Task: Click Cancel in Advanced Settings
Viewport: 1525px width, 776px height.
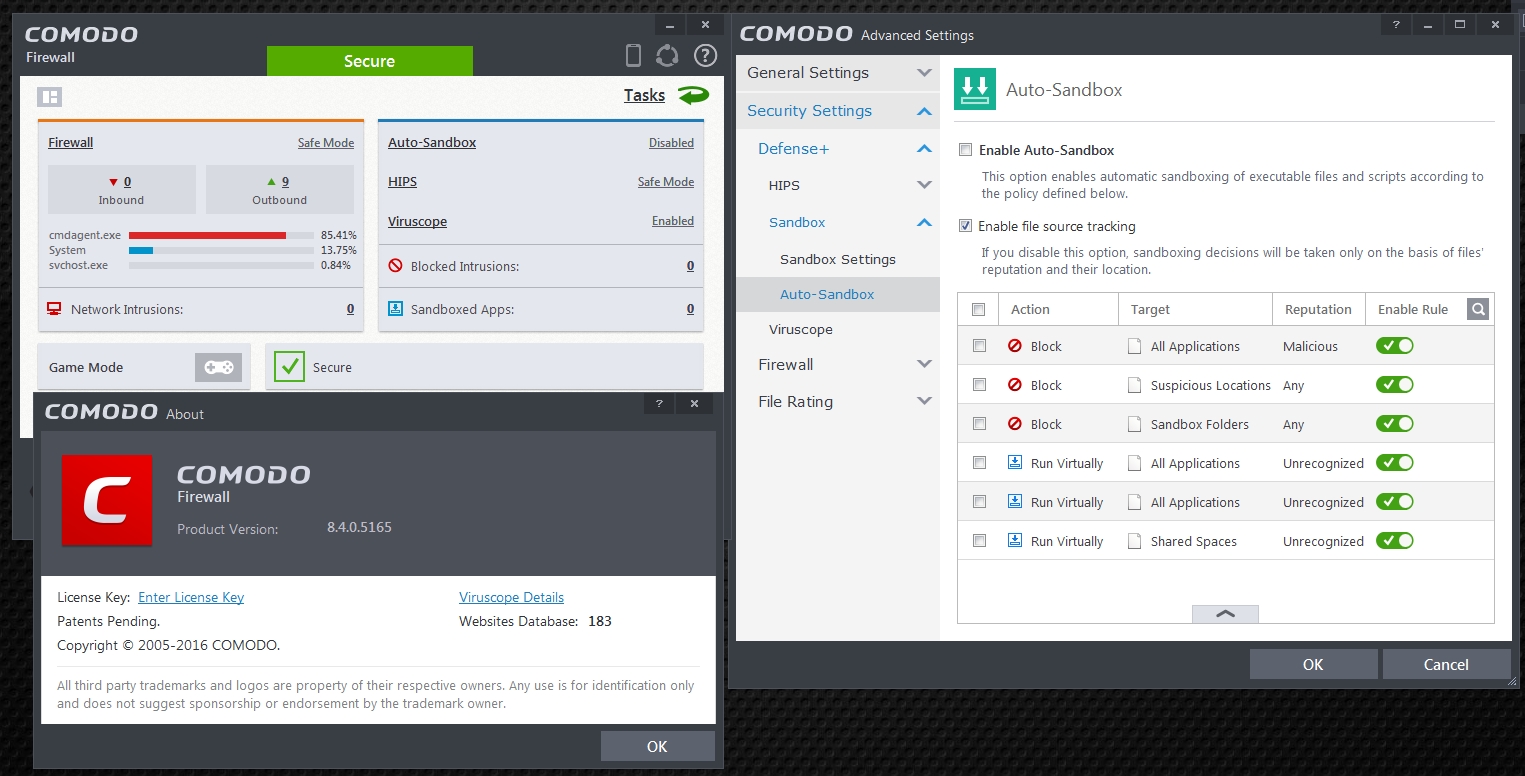Action: pyautogui.click(x=1446, y=664)
